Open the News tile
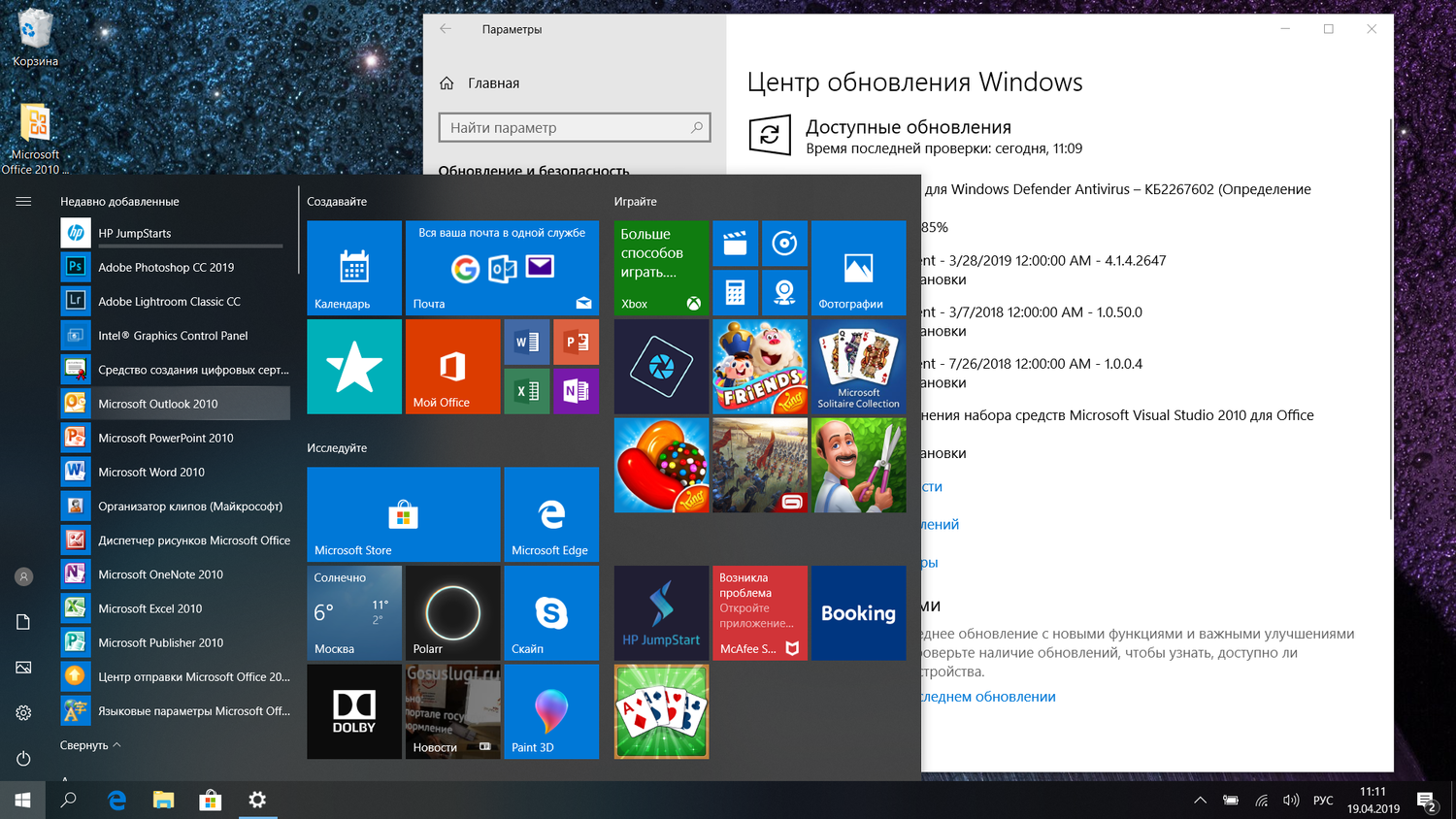Image resolution: width=1456 pixels, height=819 pixels. (x=453, y=711)
